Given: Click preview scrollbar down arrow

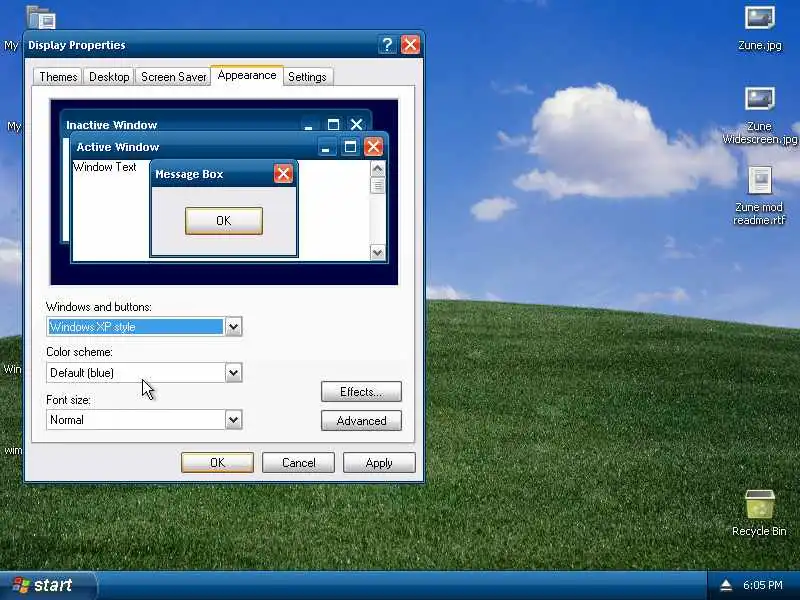Looking at the screenshot, I should [378, 253].
